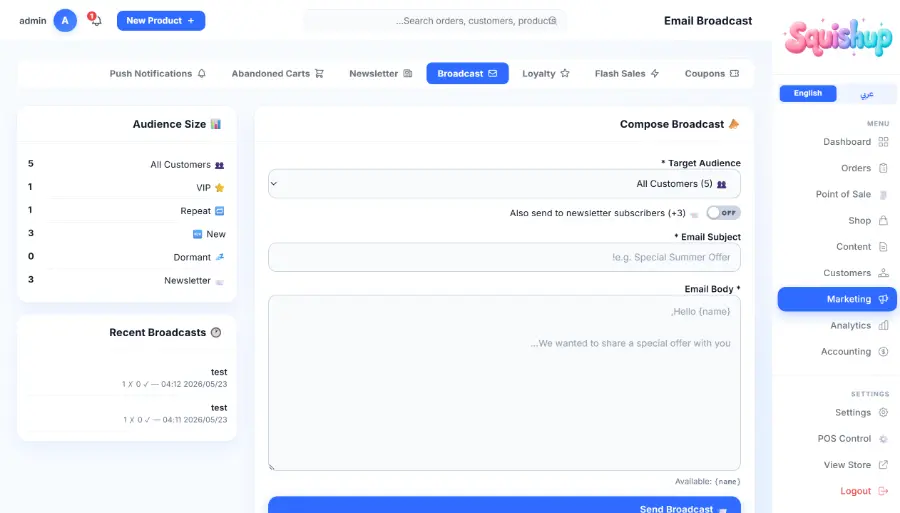Click the Email Body text area
The height and width of the screenshot is (513, 900).
point(504,383)
